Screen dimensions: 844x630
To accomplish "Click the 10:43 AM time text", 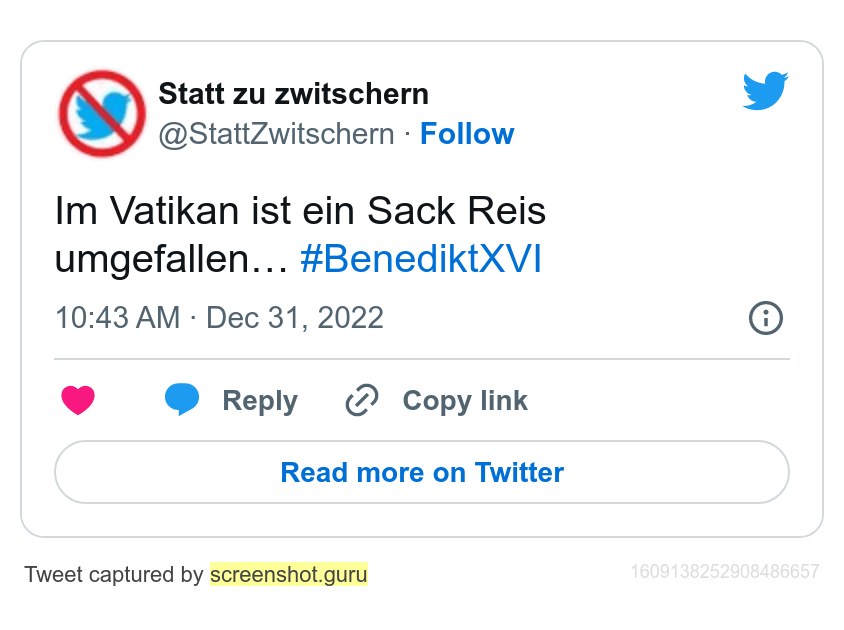I will point(117,318).
